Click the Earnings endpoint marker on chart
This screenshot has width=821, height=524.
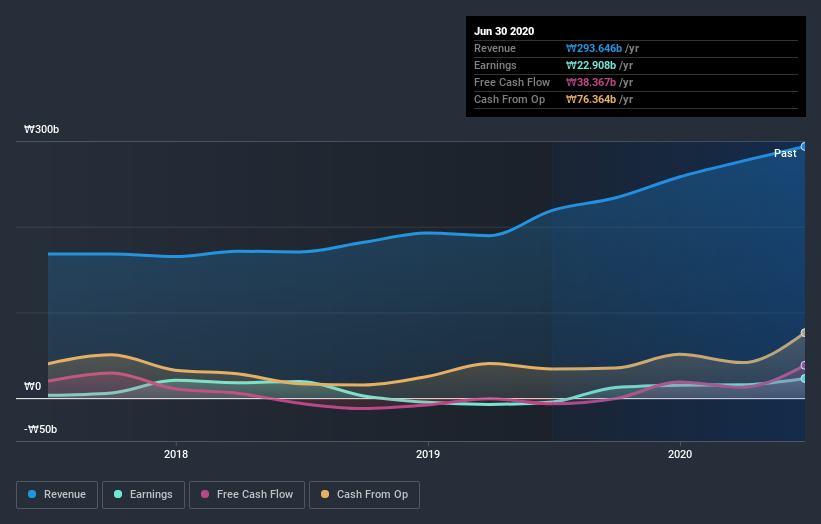tap(804, 378)
